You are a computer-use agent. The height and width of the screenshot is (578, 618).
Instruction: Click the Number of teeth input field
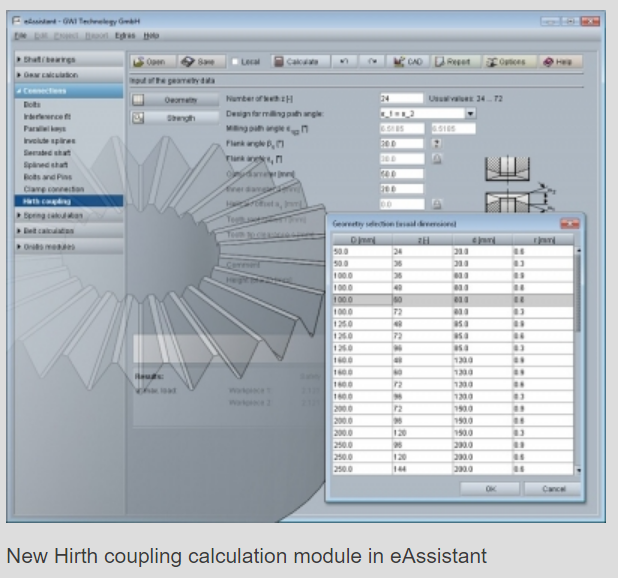click(401, 99)
